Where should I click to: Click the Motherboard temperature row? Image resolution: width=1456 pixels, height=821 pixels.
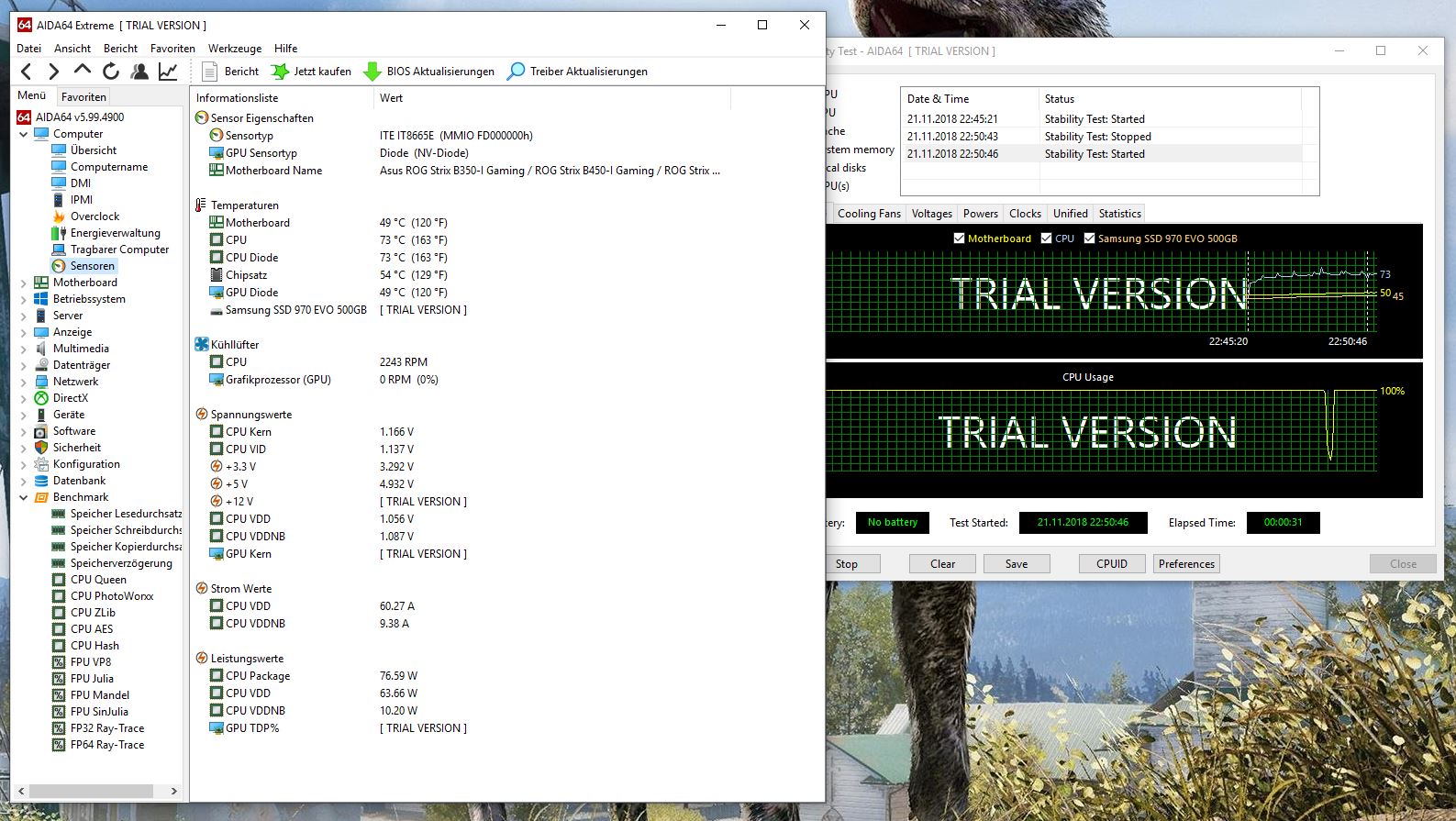(x=460, y=223)
